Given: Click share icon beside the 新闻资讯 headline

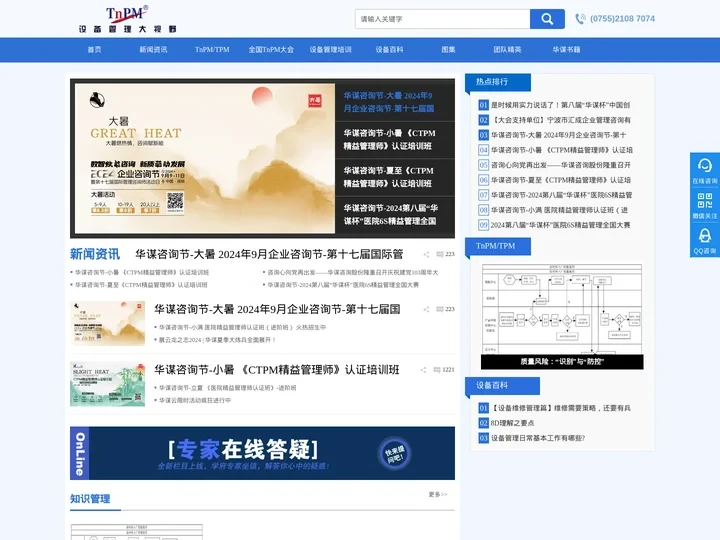Looking at the screenshot, I should coord(426,254).
